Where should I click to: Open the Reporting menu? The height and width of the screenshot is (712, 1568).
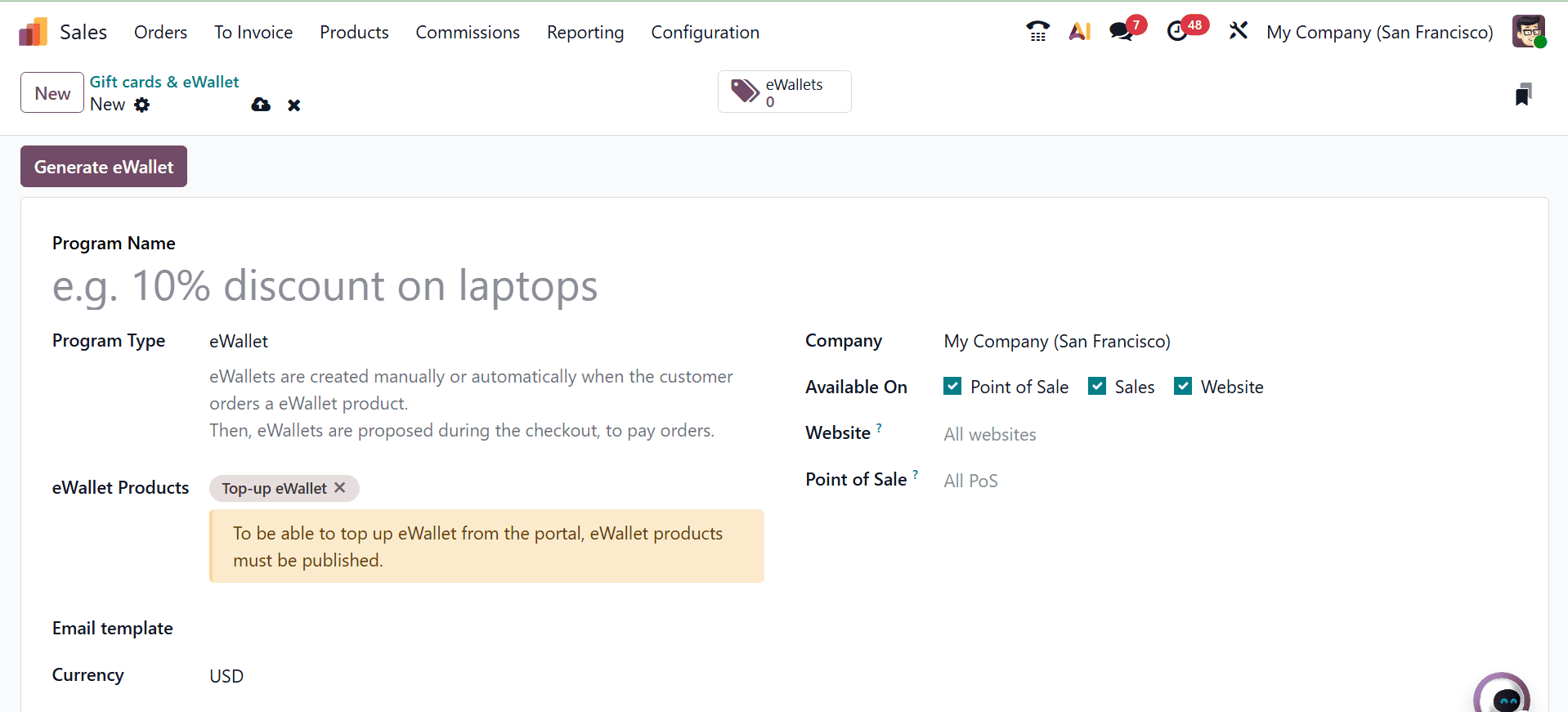(585, 33)
